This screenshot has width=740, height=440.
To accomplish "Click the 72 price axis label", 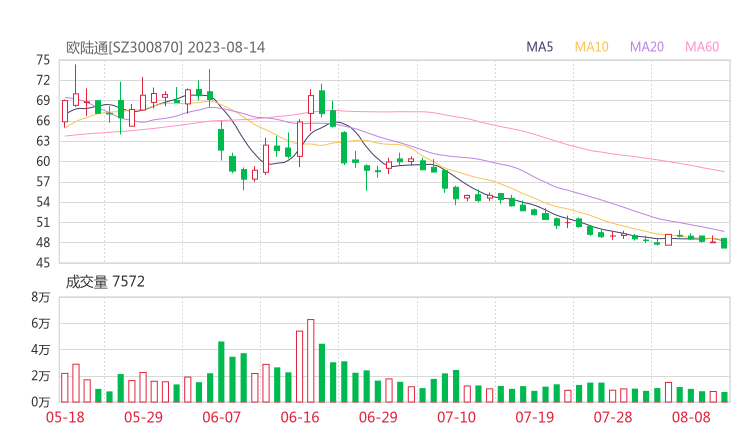I will click(43, 80).
